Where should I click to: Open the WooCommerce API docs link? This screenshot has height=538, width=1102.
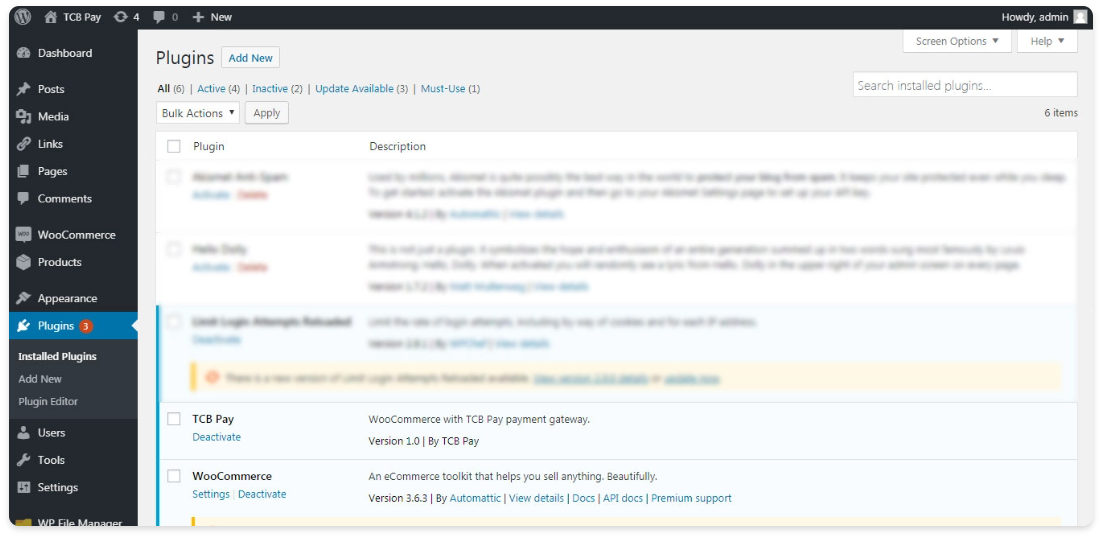pyautogui.click(x=623, y=498)
